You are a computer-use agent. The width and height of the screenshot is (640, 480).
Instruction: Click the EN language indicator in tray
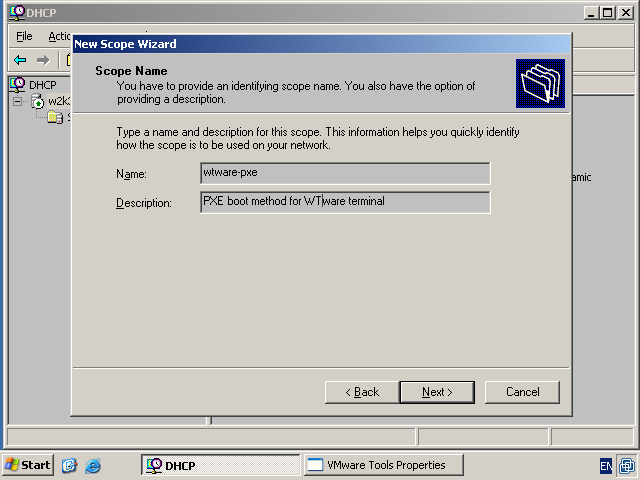coord(606,466)
